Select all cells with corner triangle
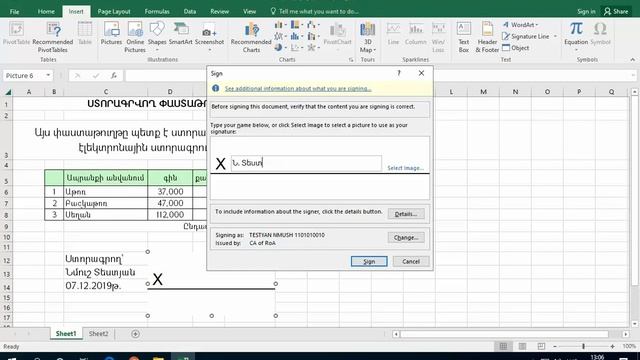This screenshot has width=640, height=360. click(x=7, y=92)
